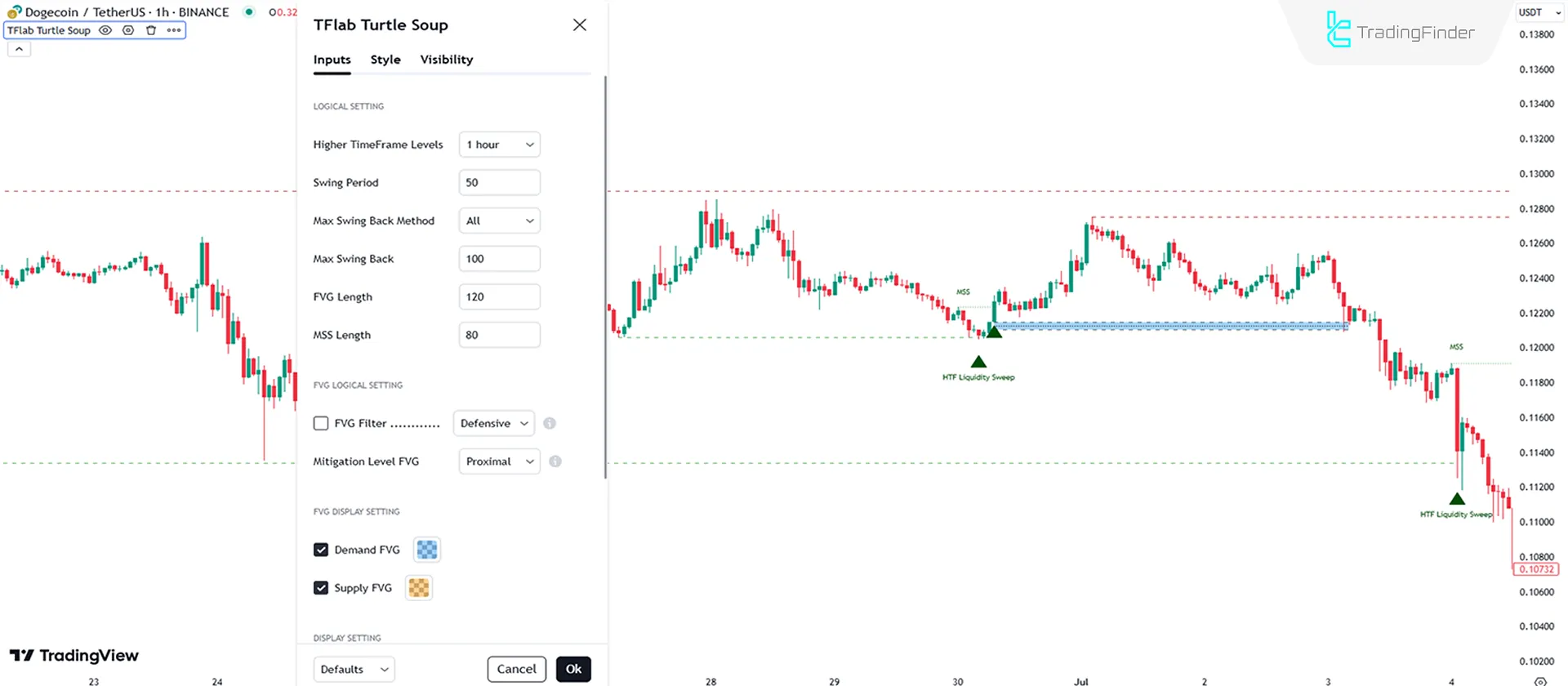
Task: Click the Cancel button
Action: [516, 669]
